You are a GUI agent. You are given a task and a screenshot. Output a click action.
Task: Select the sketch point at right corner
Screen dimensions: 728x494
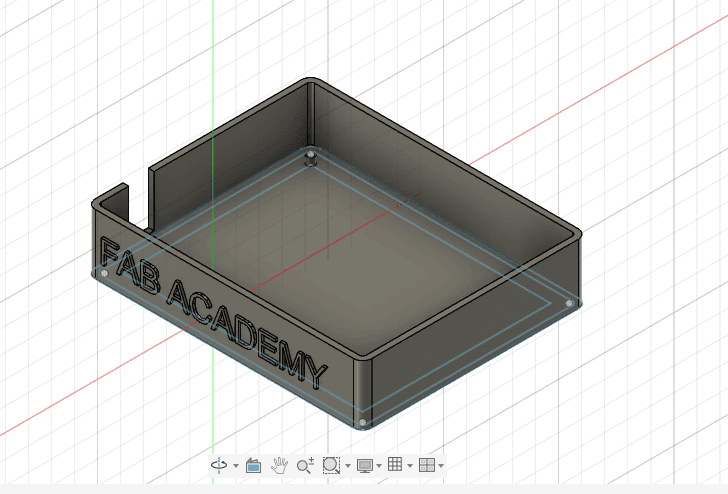[x=569, y=303]
